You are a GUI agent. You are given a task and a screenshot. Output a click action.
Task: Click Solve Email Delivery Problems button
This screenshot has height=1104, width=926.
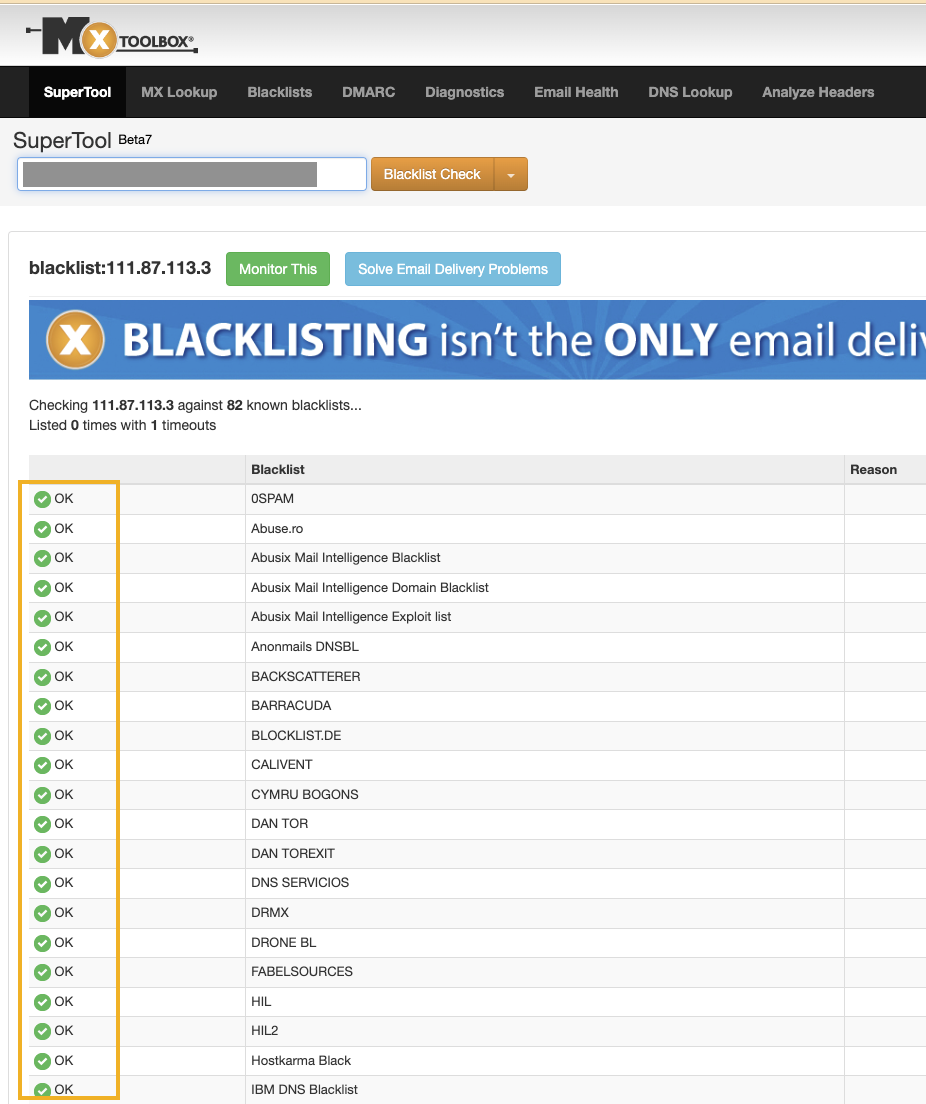(453, 269)
